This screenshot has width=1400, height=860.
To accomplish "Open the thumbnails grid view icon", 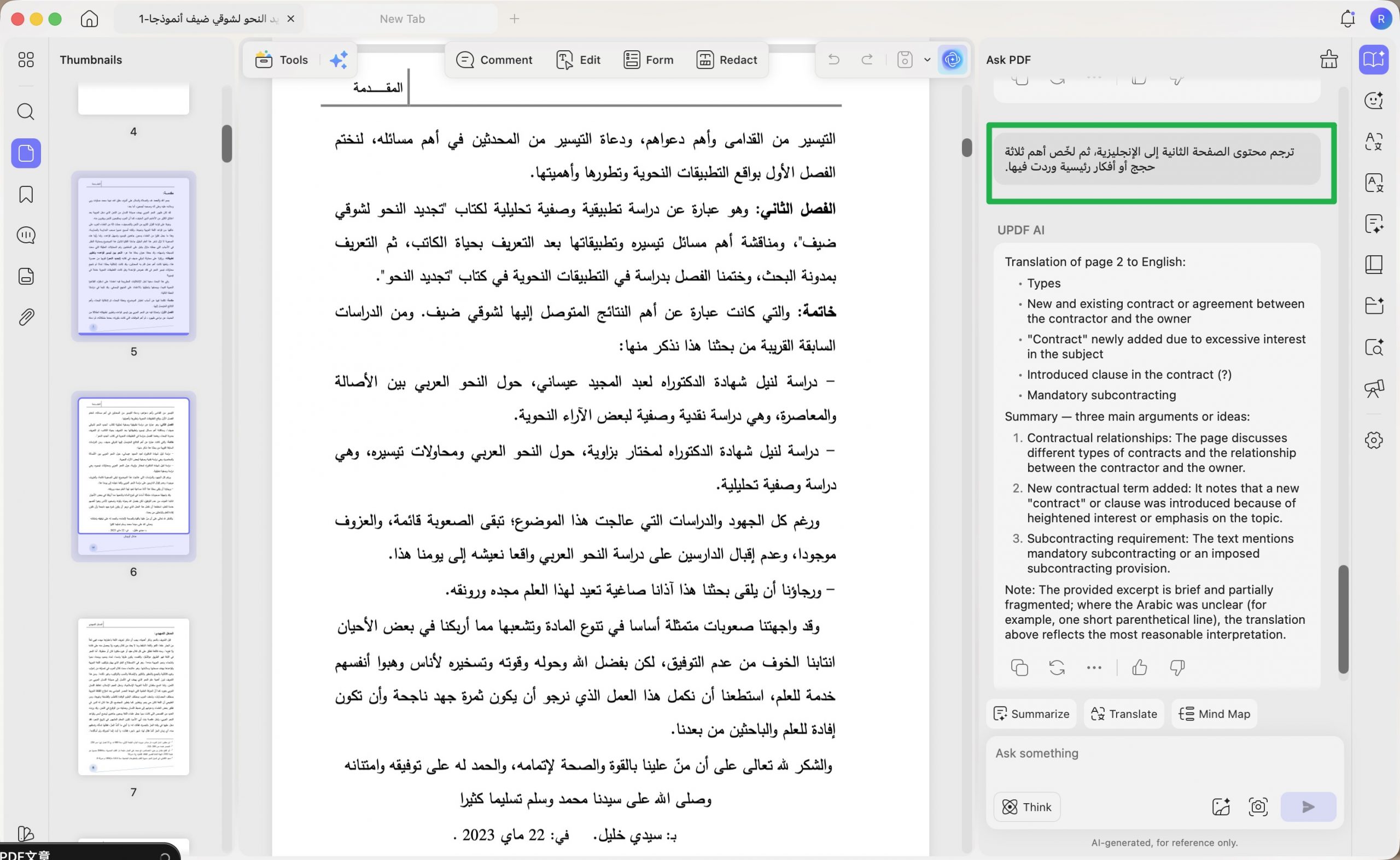I will tap(26, 60).
